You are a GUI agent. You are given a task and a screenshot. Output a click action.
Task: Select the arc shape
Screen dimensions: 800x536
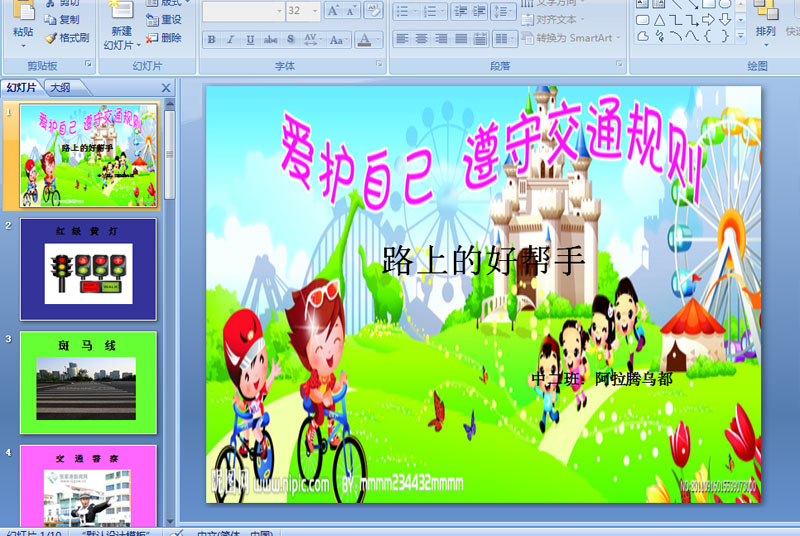(x=676, y=36)
